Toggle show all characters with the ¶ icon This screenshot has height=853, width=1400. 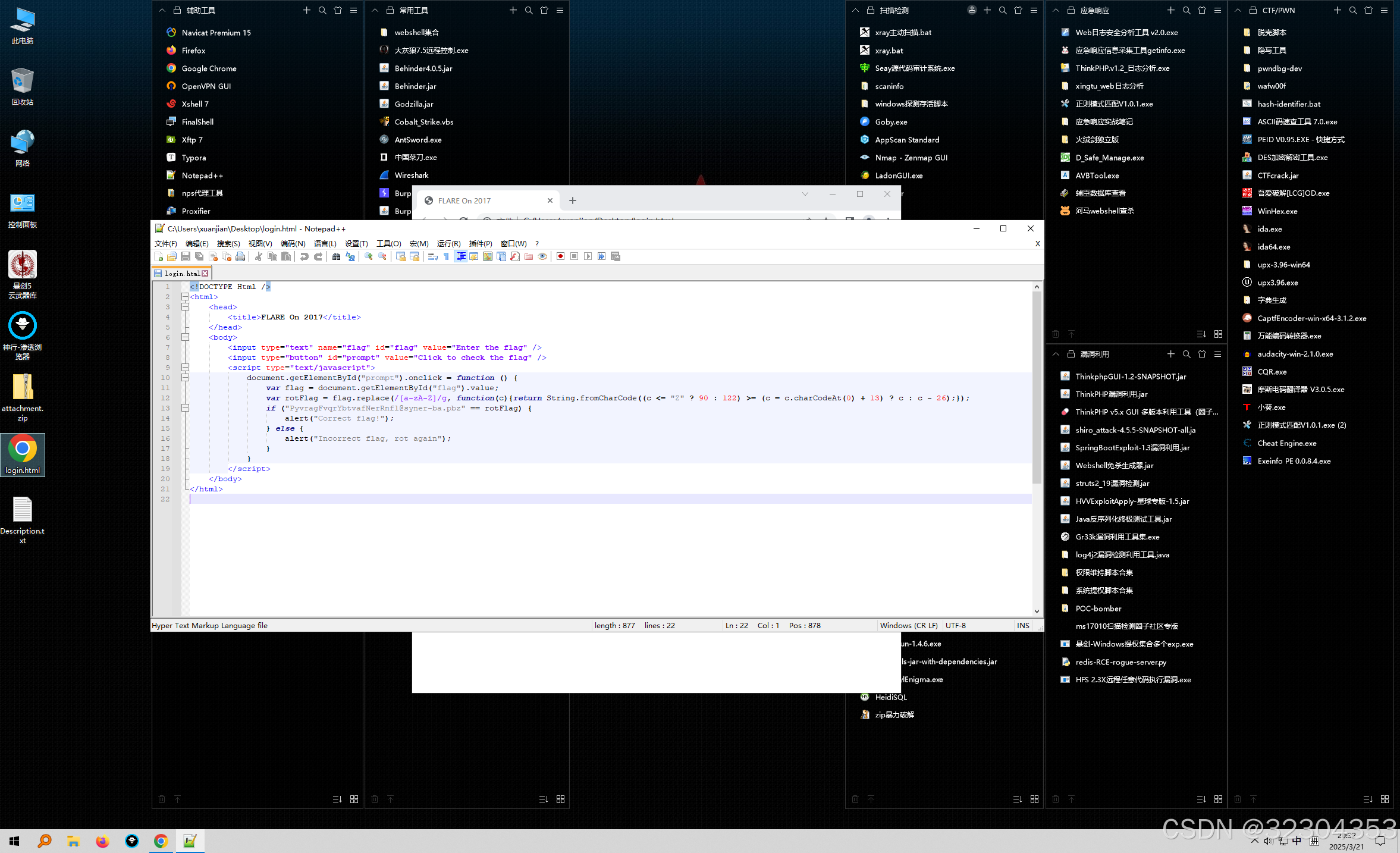[x=446, y=256]
